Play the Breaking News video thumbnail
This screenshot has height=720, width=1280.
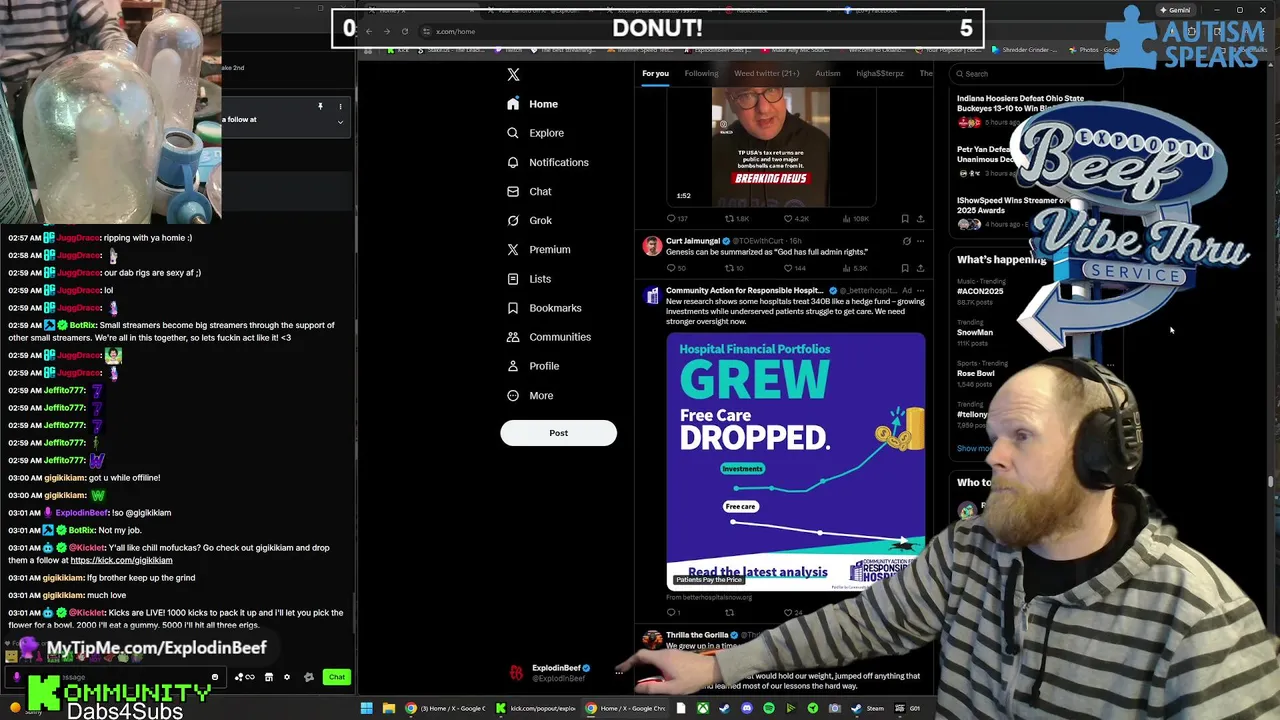click(x=770, y=146)
